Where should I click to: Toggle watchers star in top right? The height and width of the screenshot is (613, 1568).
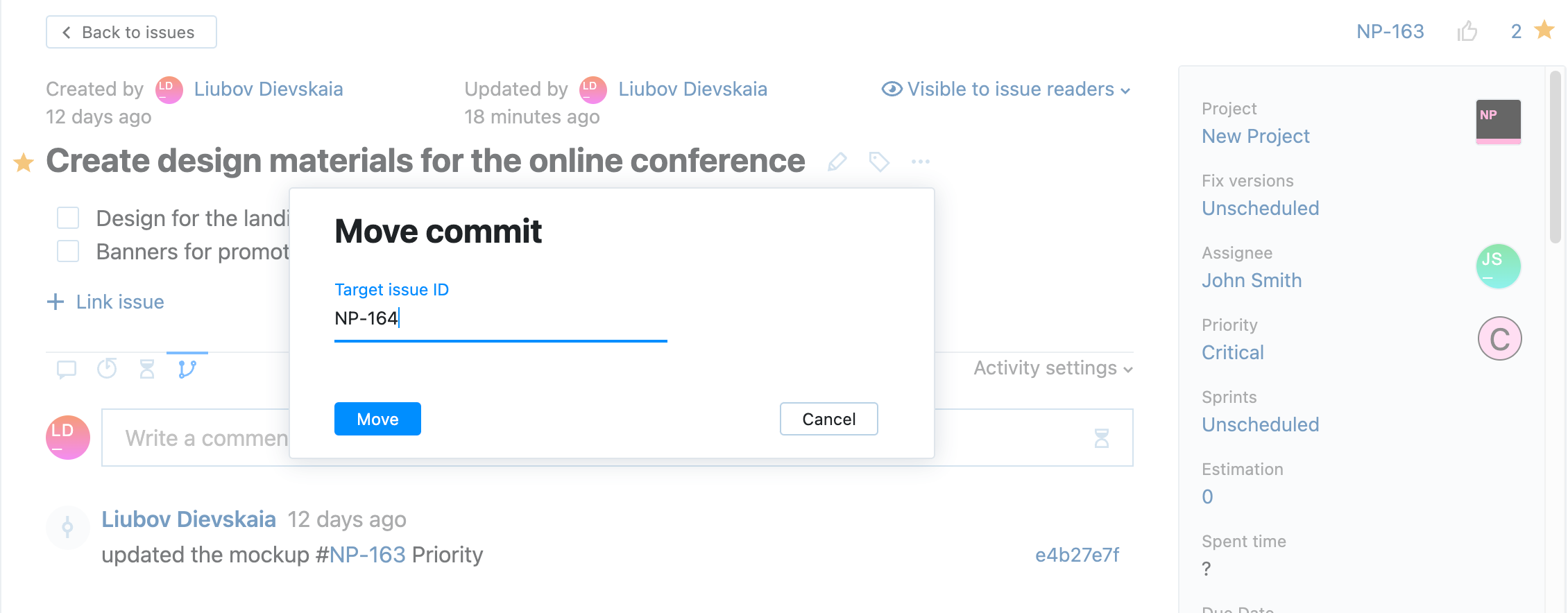pos(1544,31)
